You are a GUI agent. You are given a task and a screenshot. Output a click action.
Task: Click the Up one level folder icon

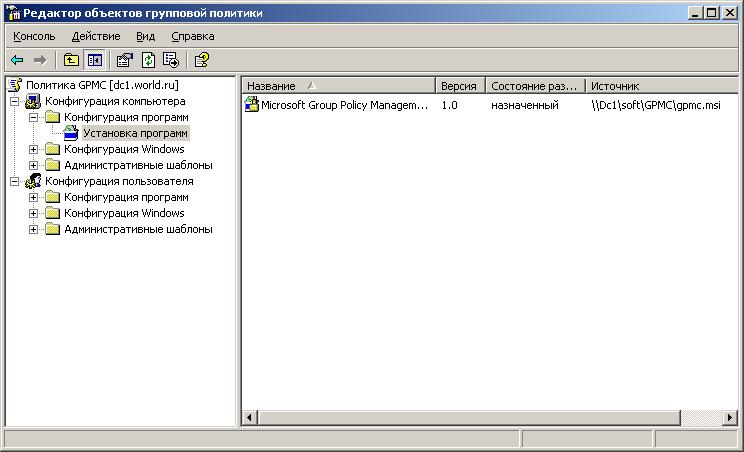pos(71,60)
